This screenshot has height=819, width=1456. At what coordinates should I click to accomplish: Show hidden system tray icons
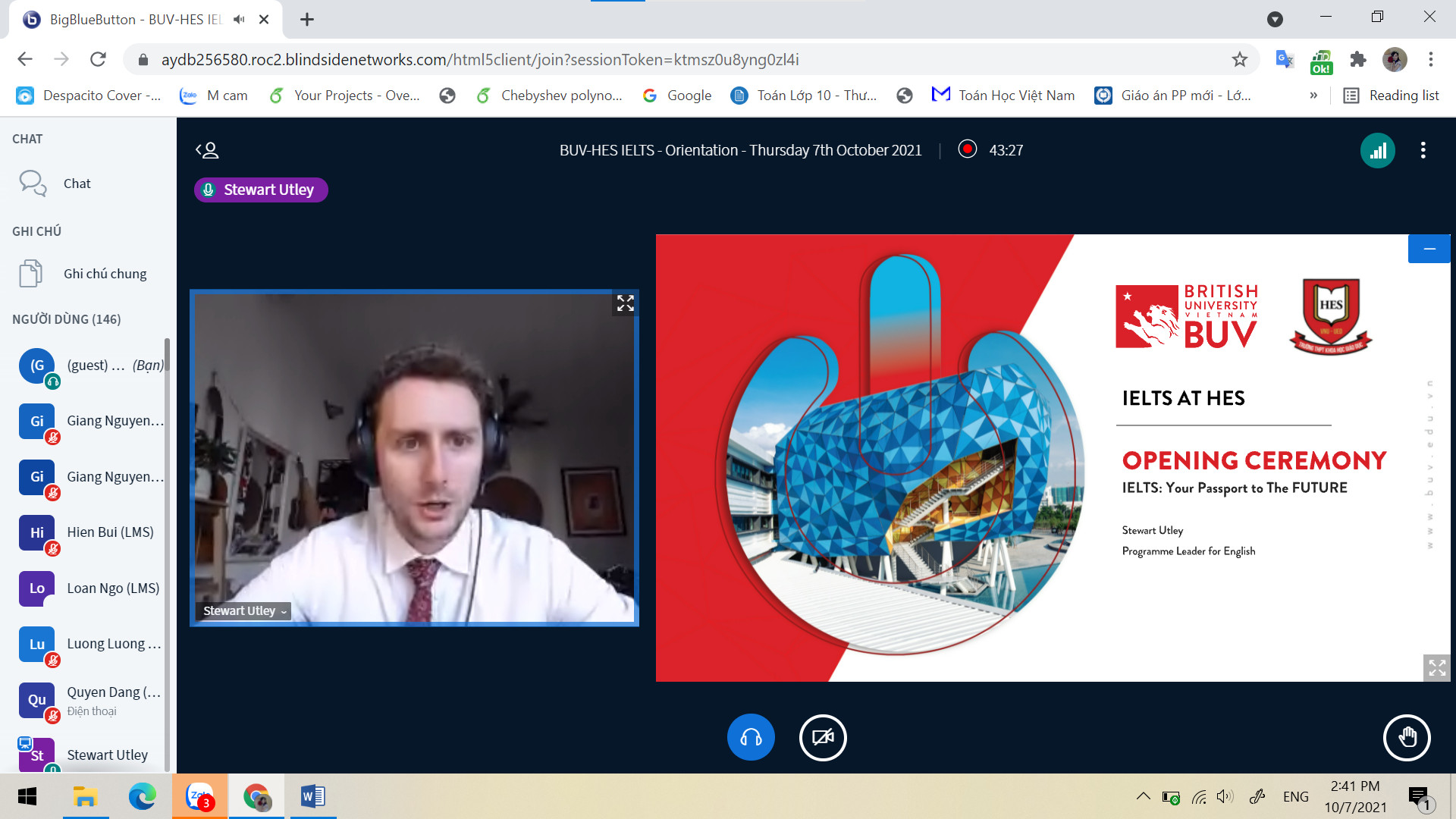pos(1143,796)
